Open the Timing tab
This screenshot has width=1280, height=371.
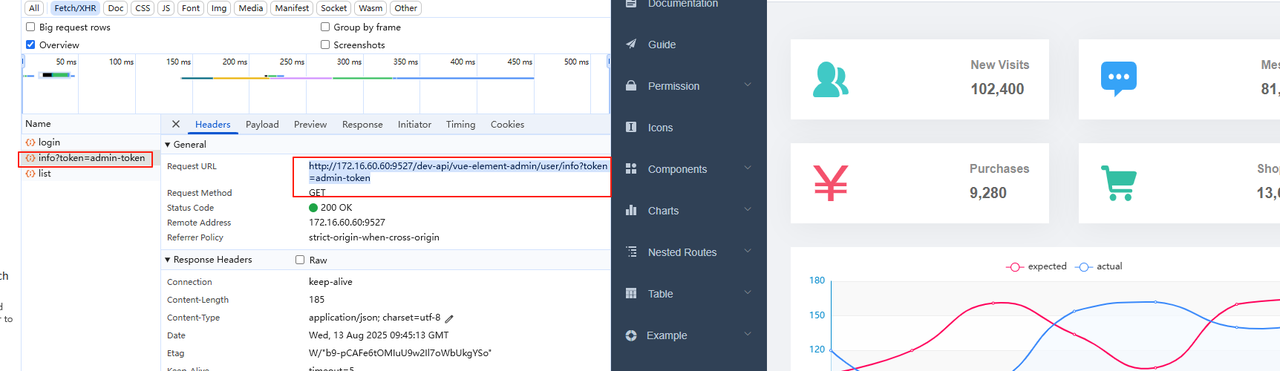[x=461, y=125]
